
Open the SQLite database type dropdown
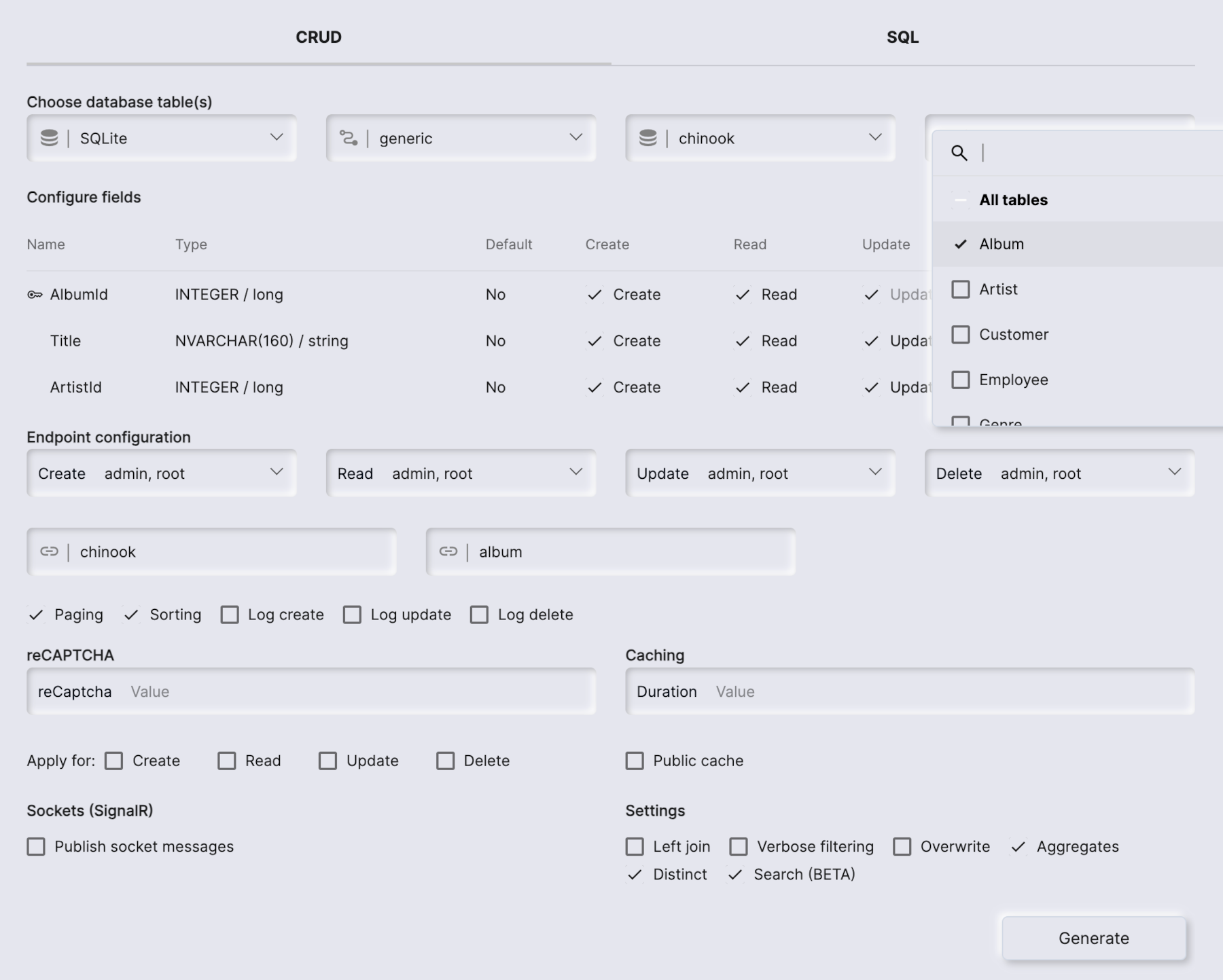coord(276,138)
